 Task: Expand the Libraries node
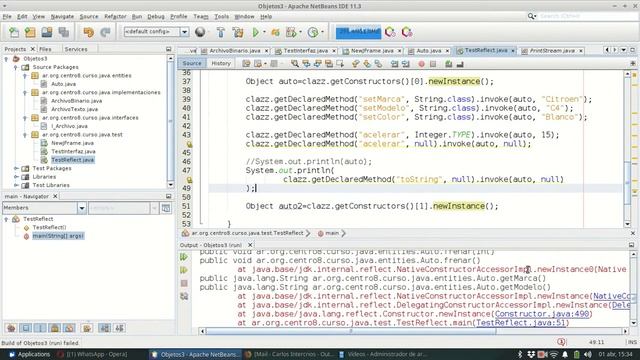click(x=16, y=177)
